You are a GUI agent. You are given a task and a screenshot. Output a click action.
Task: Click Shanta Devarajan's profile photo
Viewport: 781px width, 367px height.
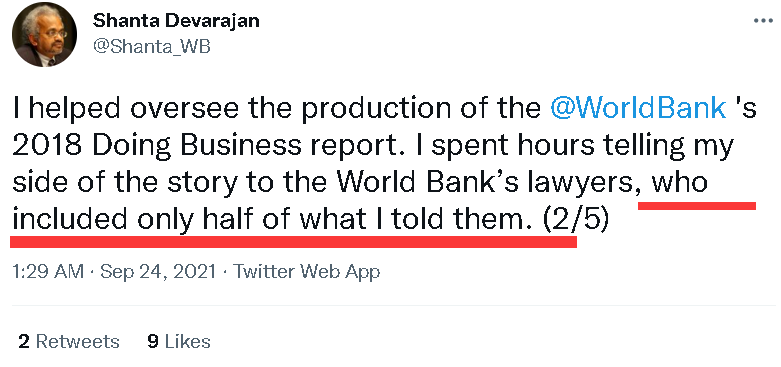pos(44,34)
